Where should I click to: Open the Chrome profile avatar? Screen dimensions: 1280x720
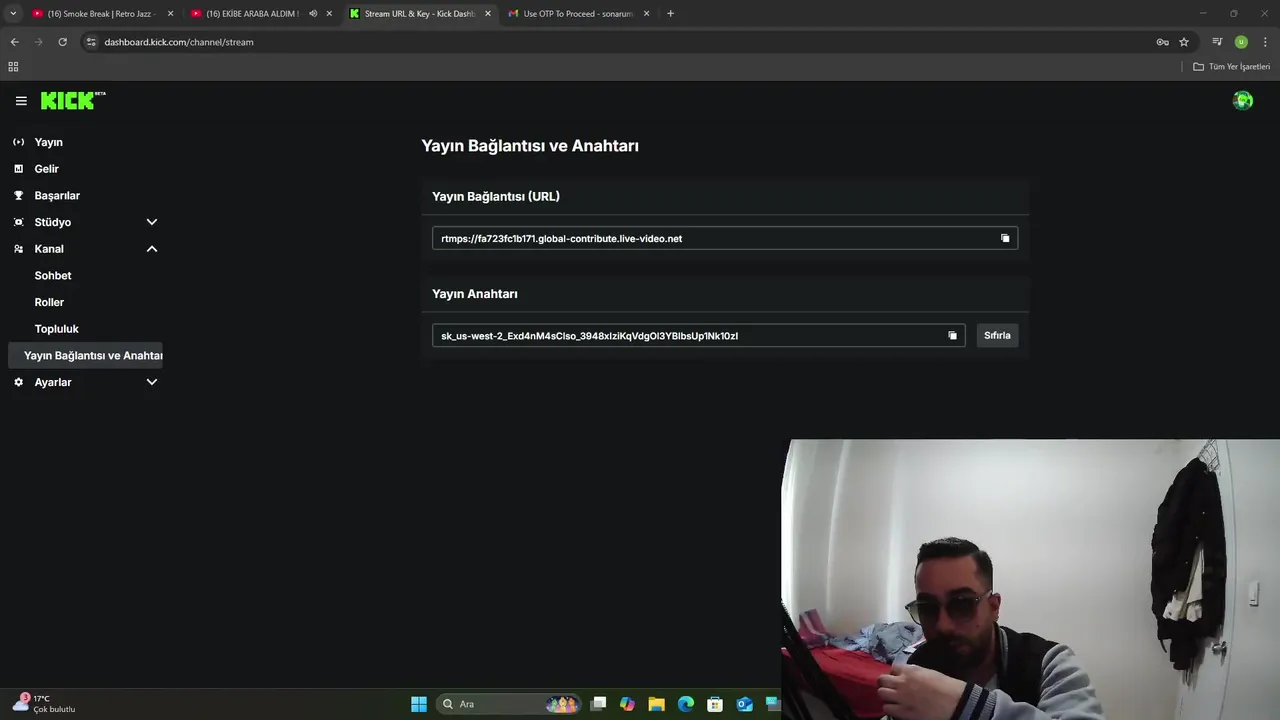pos(1241,42)
